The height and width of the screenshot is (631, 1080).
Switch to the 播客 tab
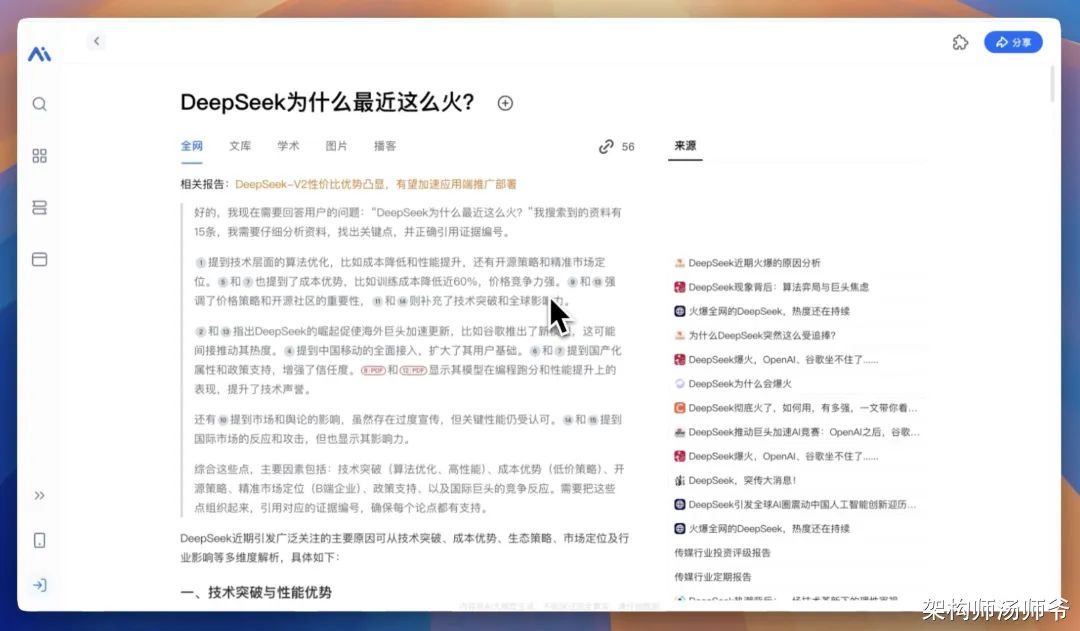click(385, 146)
